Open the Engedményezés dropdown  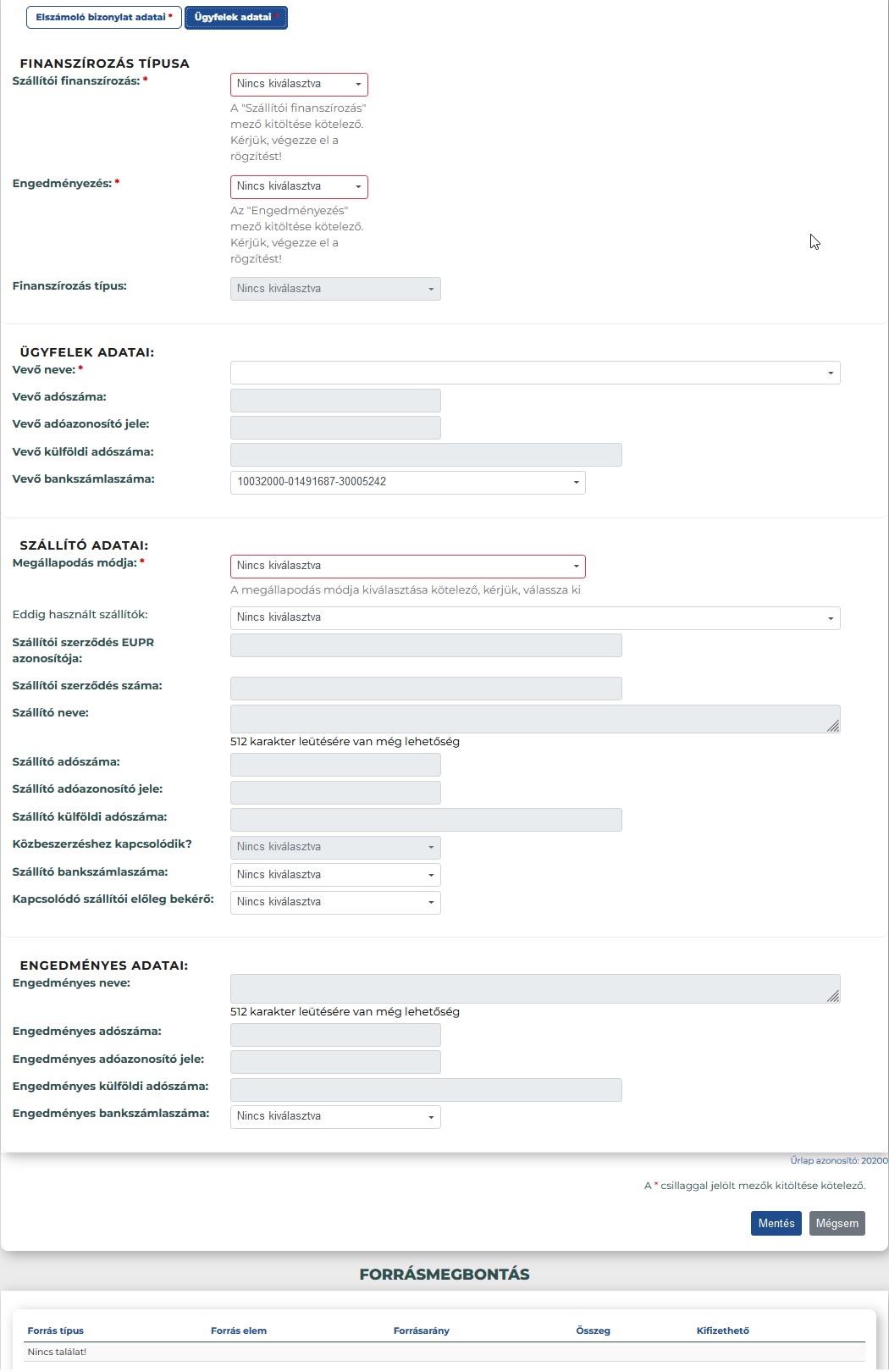tap(299, 186)
